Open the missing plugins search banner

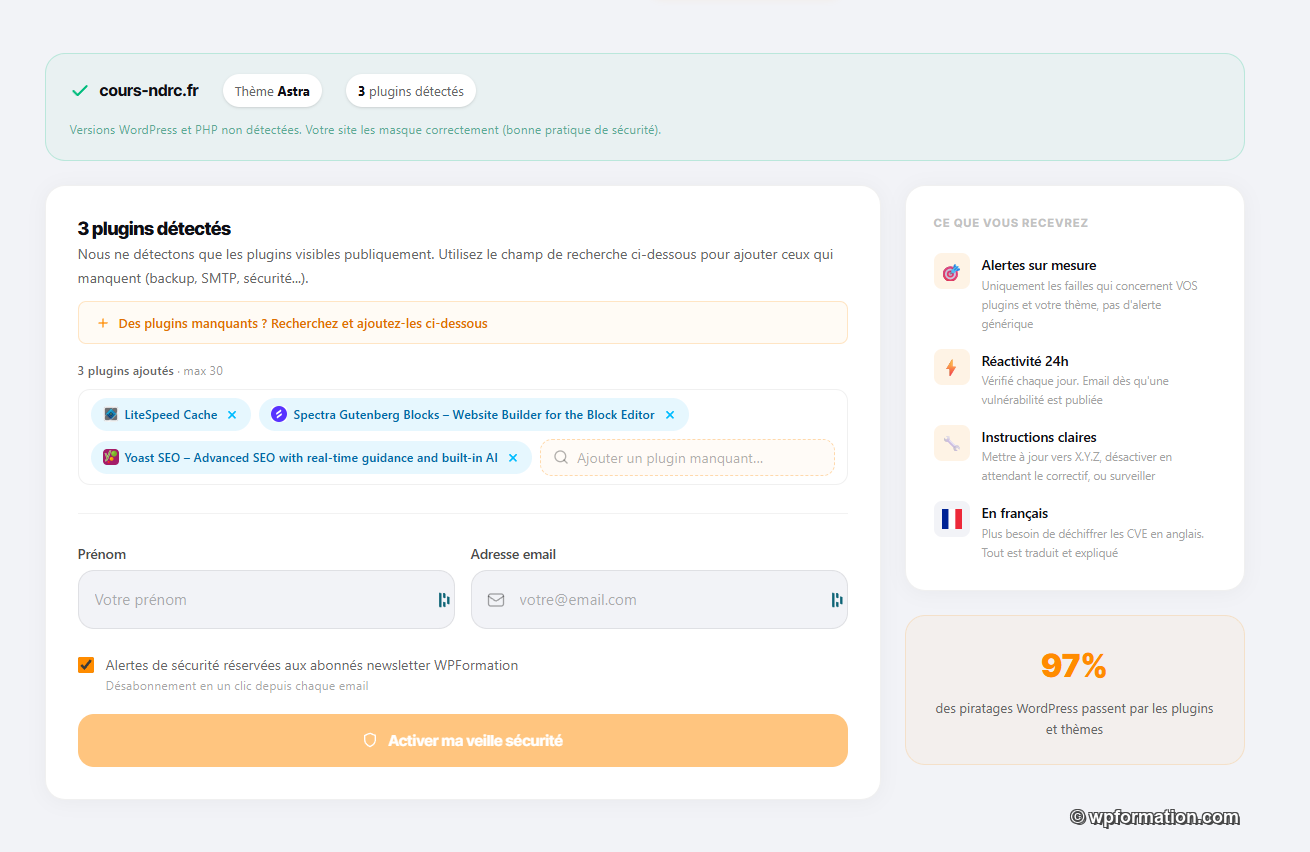point(463,323)
